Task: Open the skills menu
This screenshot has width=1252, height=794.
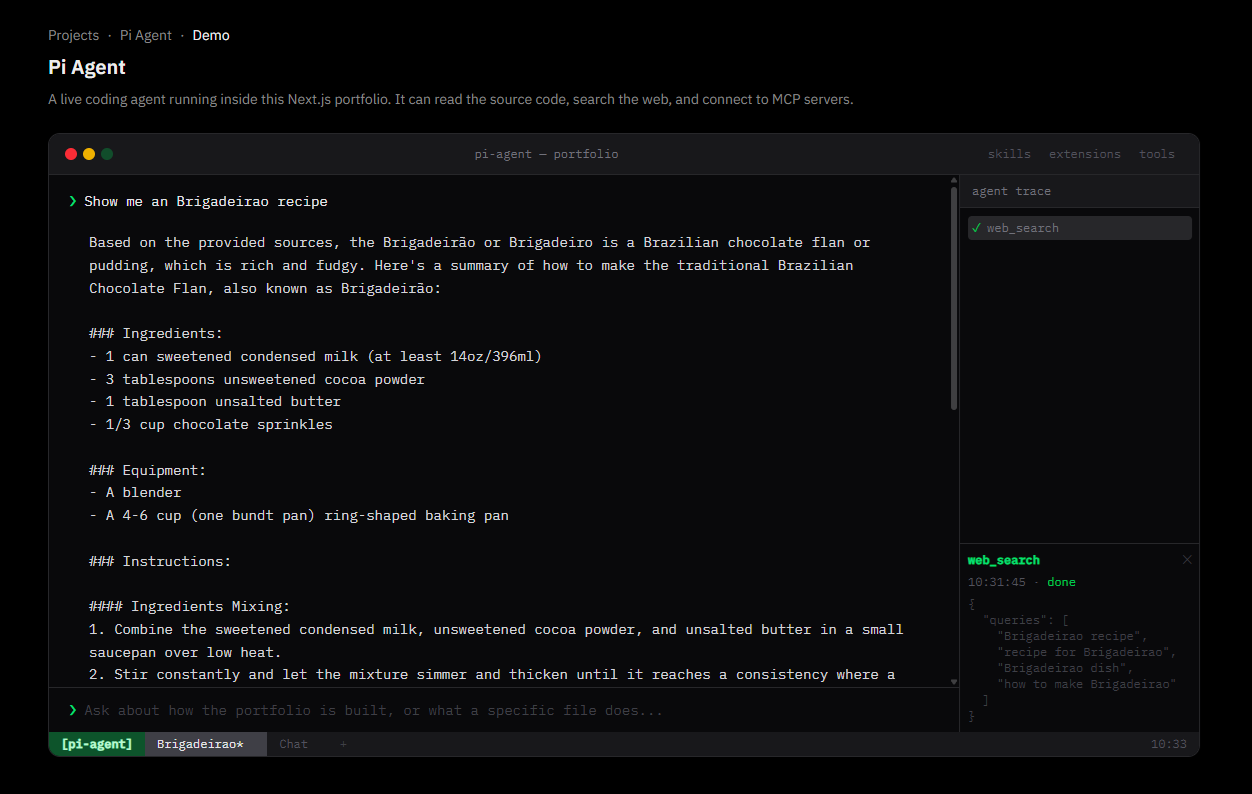Action: pos(1009,154)
